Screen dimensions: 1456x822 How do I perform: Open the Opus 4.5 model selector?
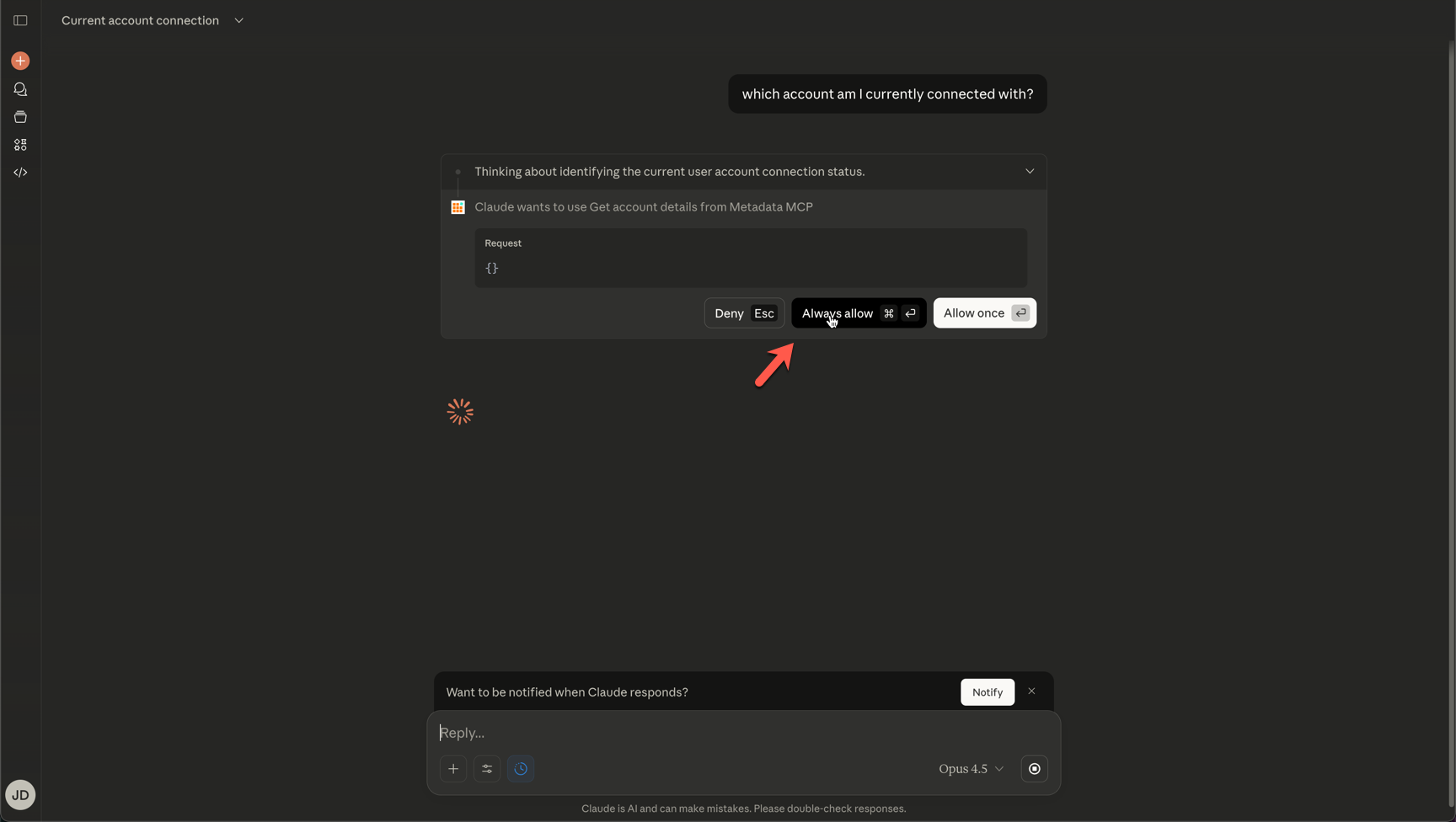(971, 769)
